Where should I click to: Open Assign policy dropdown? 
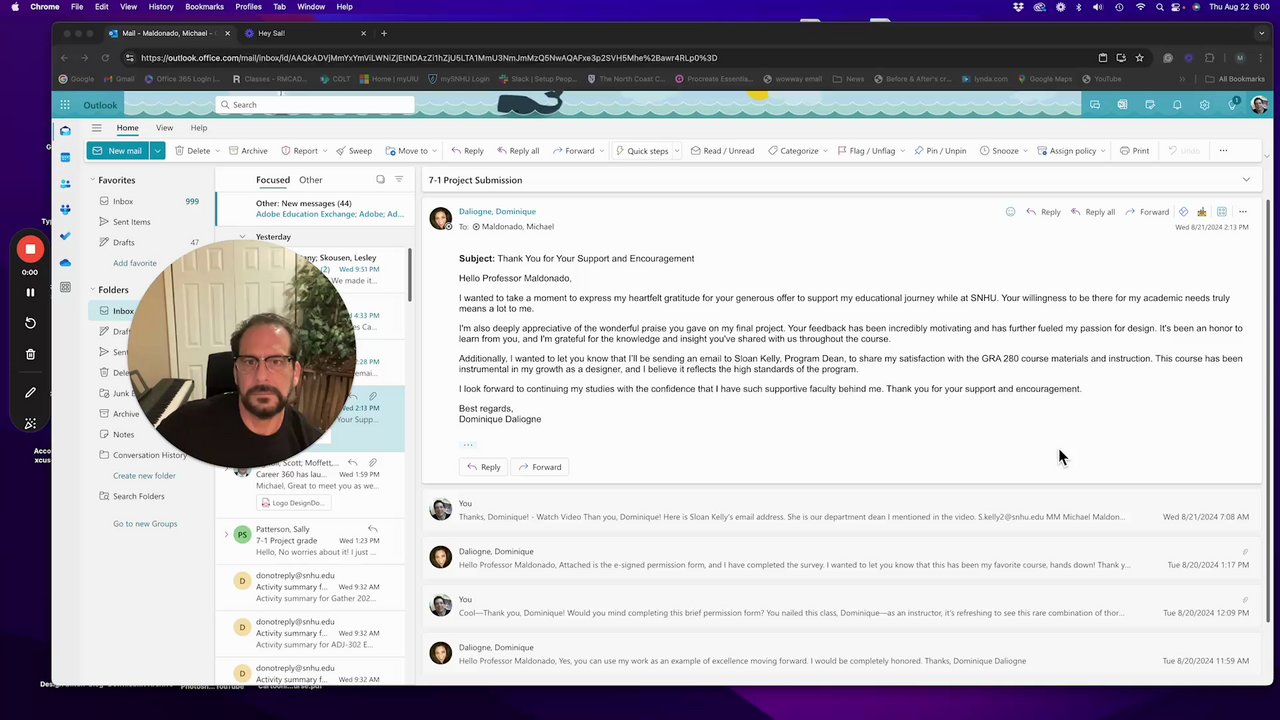[1103, 151]
